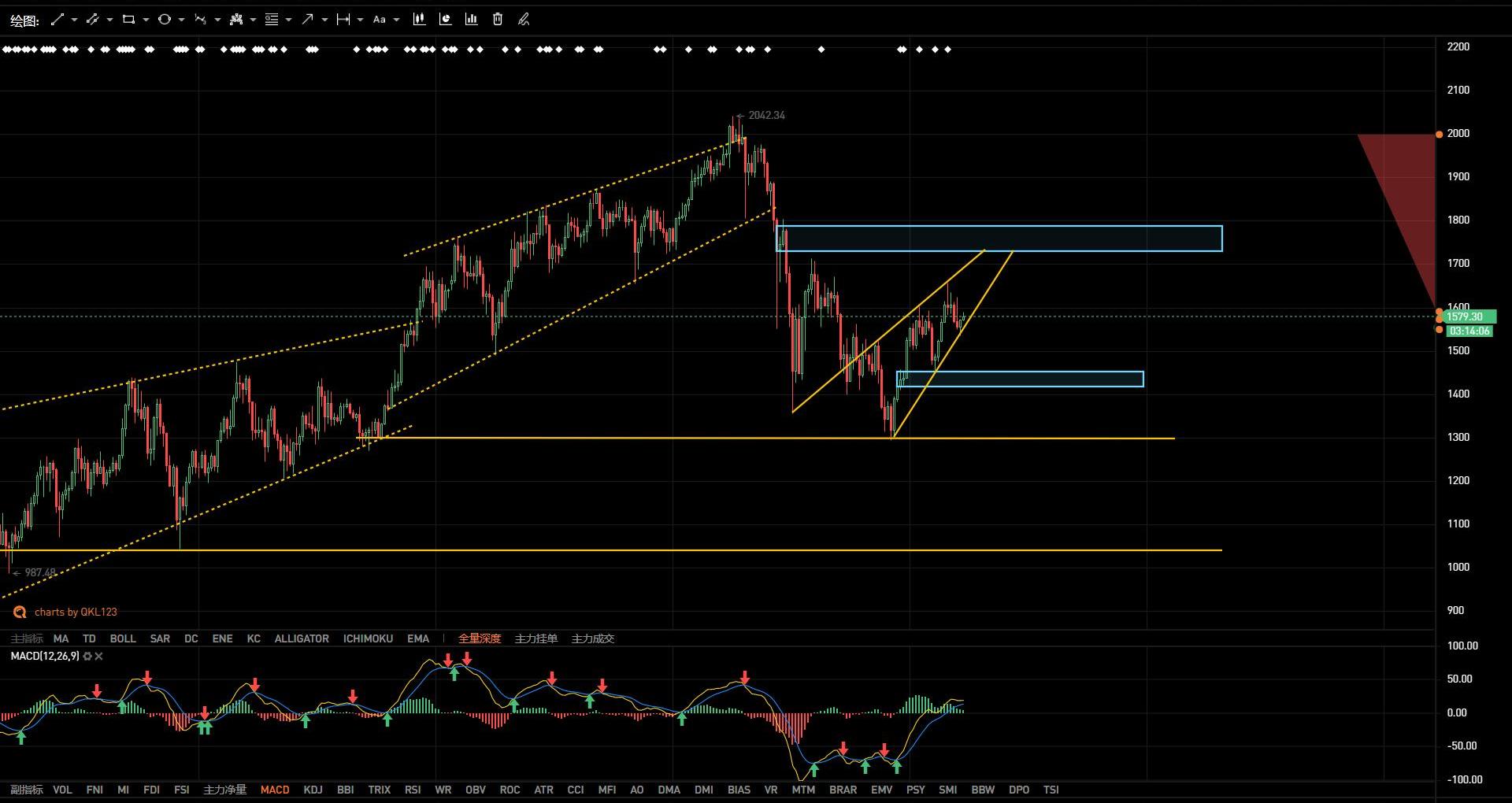
Task: Open MACD indicator settings gear
Action: (x=87, y=656)
